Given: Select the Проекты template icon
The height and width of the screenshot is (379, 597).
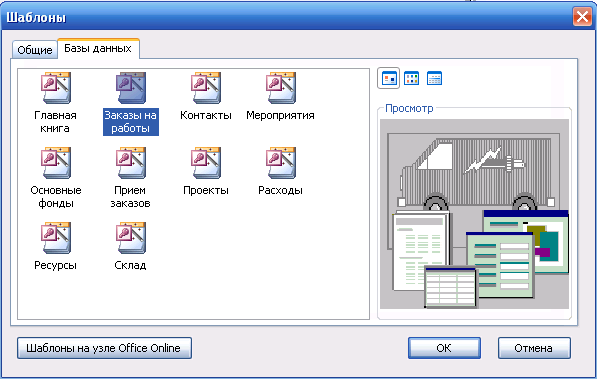Looking at the screenshot, I should 206,163.
